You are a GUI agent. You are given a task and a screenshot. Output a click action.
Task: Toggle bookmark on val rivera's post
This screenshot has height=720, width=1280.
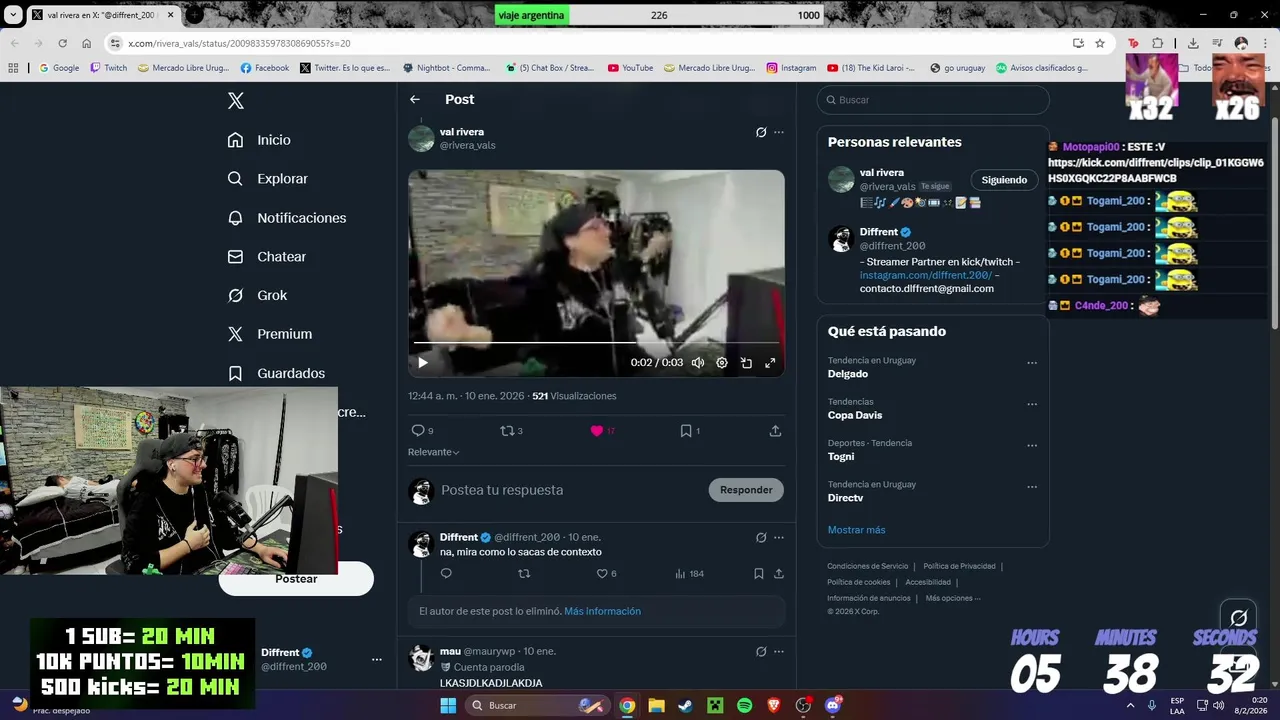click(689, 431)
